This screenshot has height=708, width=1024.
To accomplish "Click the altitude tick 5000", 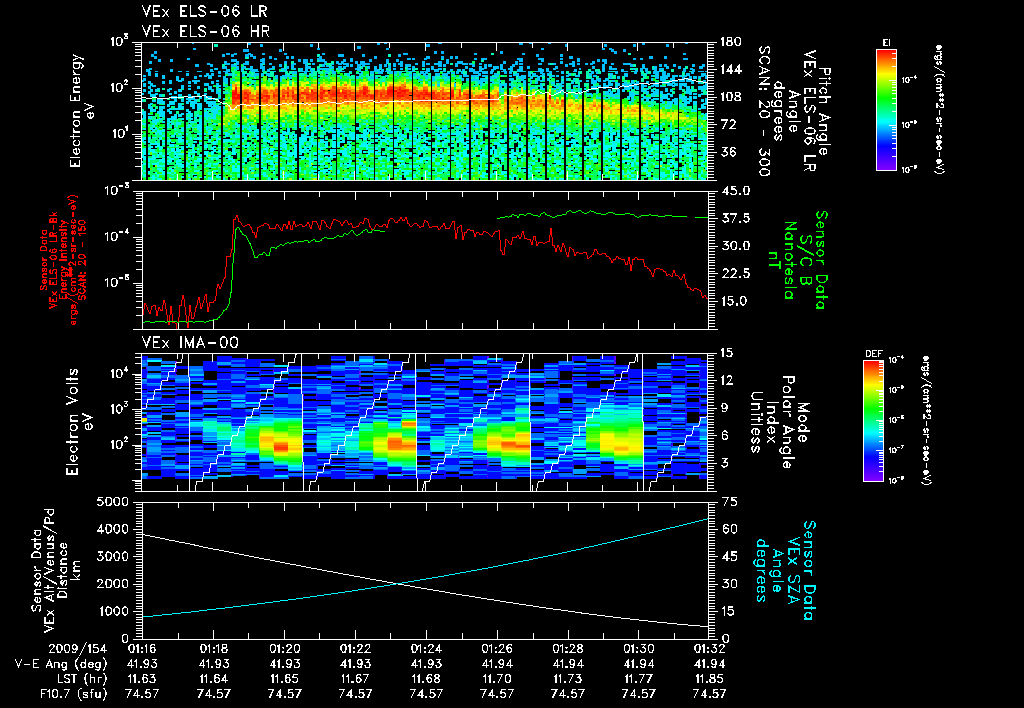I will click(112, 502).
